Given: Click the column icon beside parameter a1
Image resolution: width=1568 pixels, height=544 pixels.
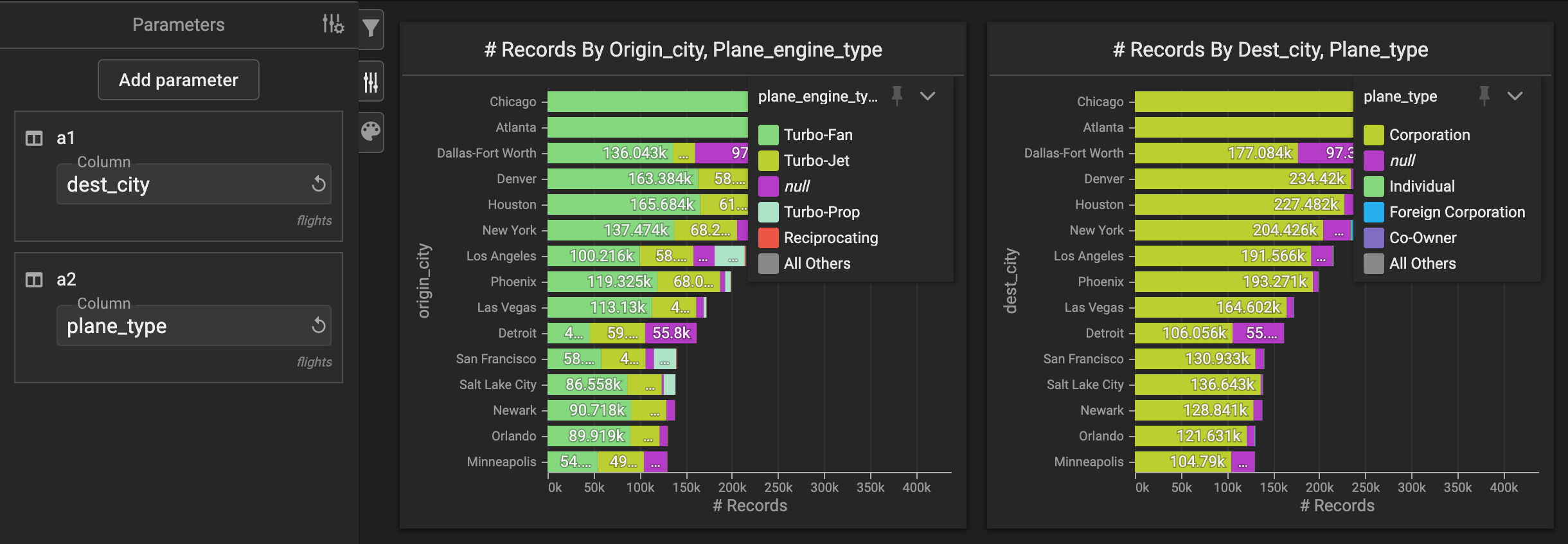Looking at the screenshot, I should [x=33, y=138].
